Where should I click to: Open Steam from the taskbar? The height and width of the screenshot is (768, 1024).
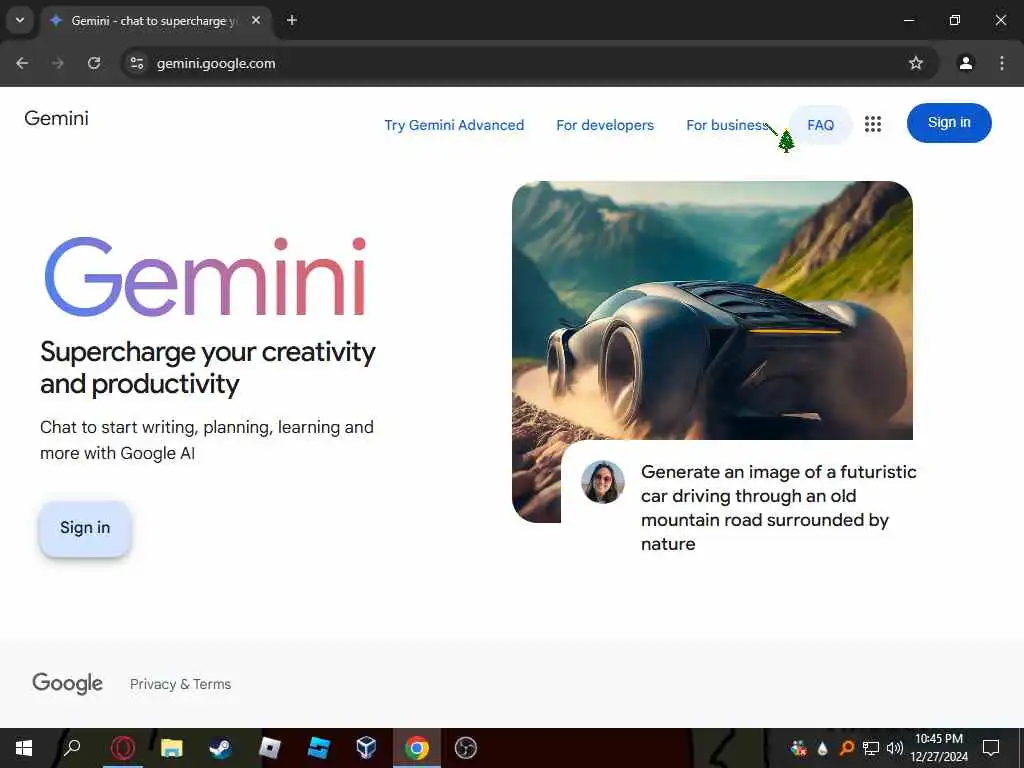pos(220,748)
